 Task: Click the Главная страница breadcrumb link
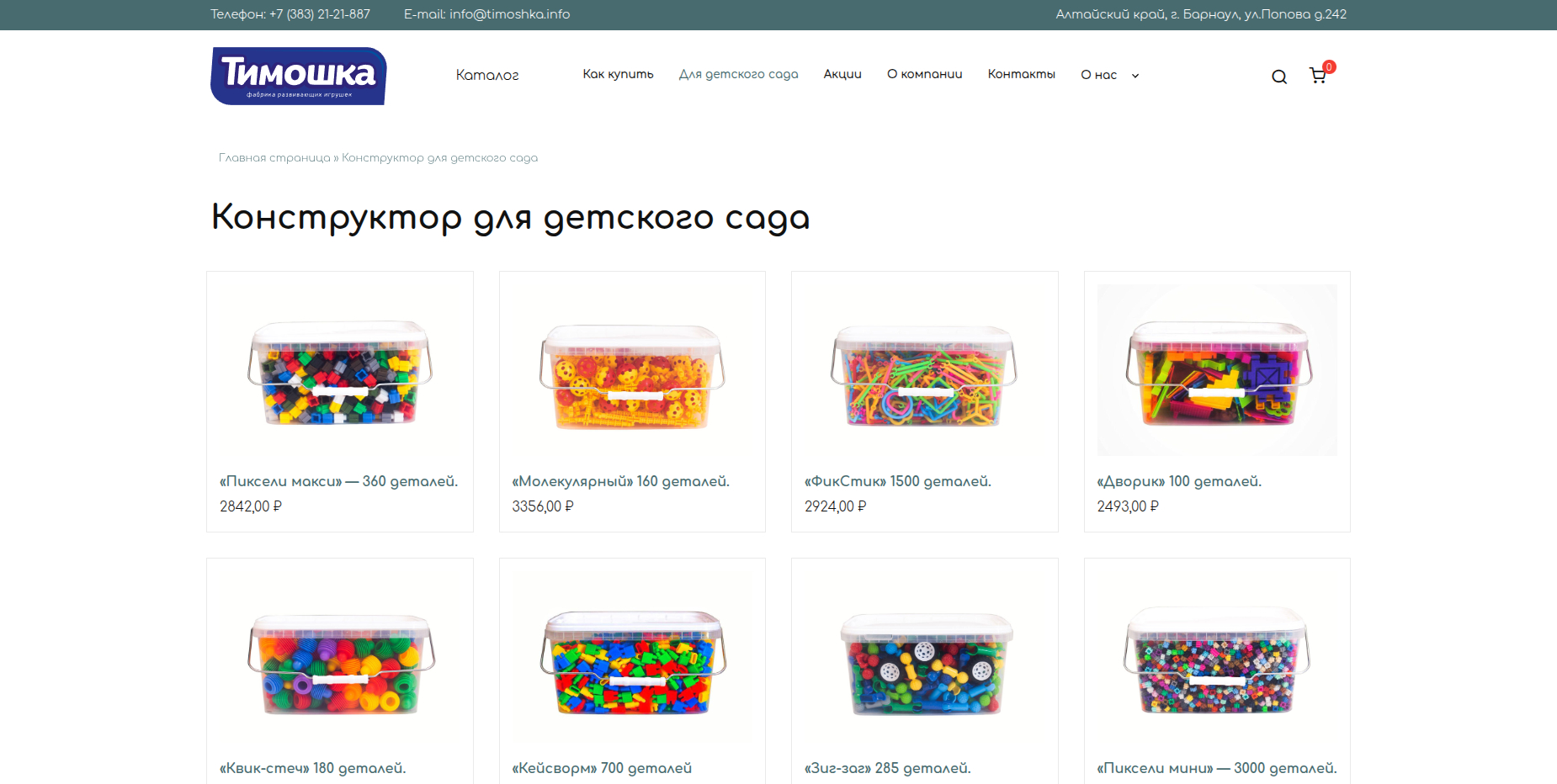tap(274, 157)
